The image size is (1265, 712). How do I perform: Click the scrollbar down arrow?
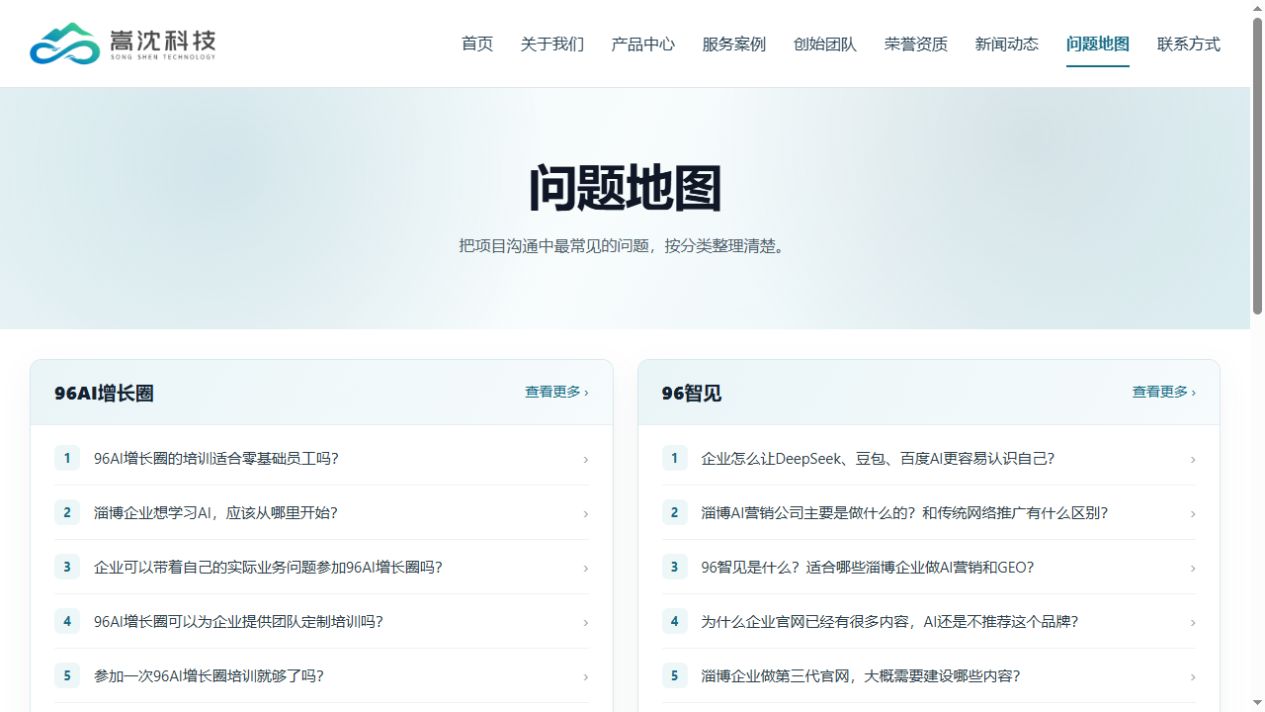click(x=1257, y=704)
